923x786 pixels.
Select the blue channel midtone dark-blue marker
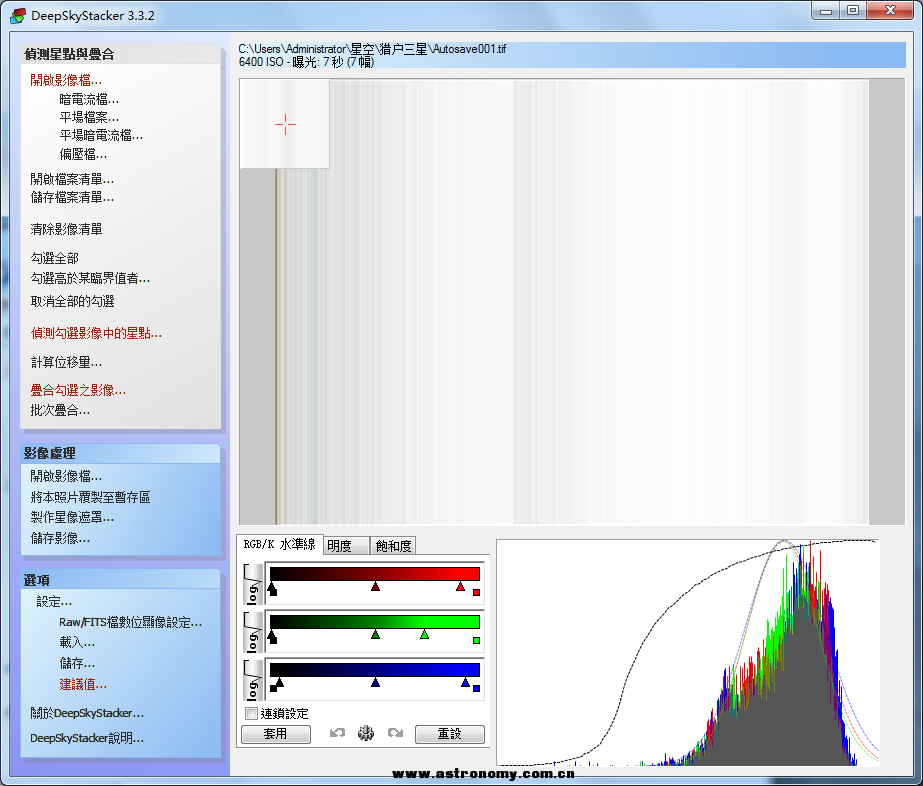376,682
